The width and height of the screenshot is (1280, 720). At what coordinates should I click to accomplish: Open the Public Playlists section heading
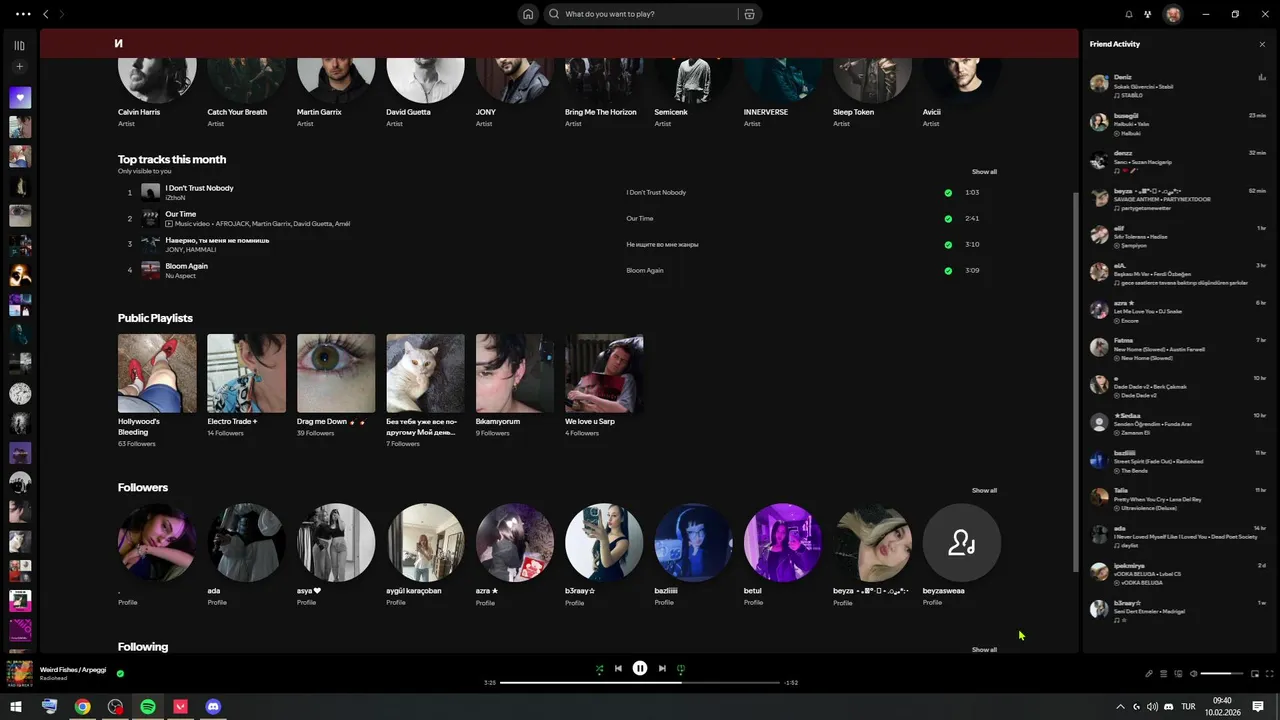coord(155,318)
